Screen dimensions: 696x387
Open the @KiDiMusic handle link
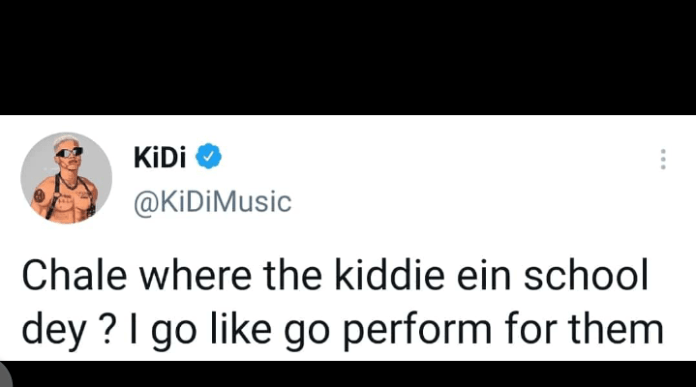tap(212, 202)
